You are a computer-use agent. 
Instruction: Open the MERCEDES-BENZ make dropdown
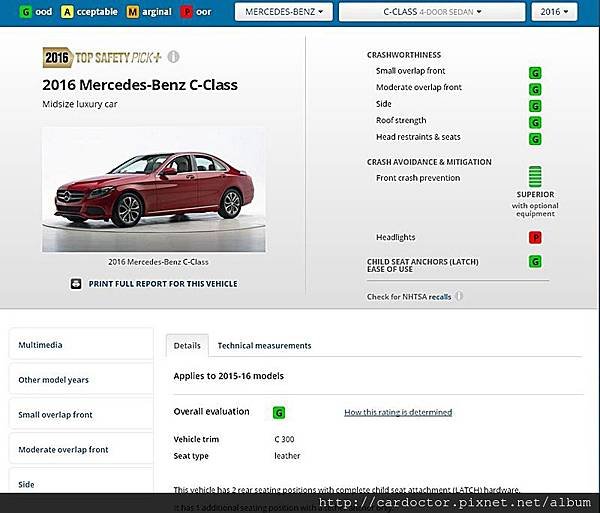284,12
